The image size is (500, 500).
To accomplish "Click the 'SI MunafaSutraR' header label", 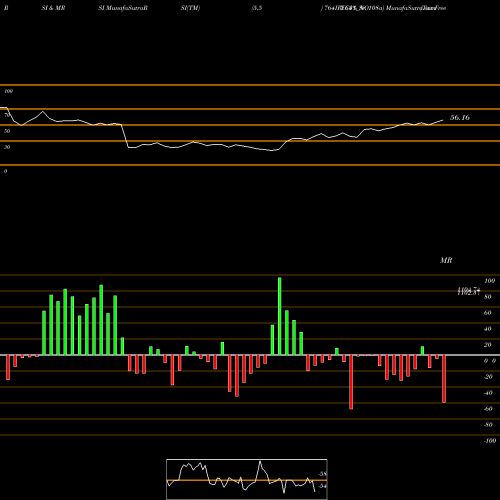I will 123,8.
